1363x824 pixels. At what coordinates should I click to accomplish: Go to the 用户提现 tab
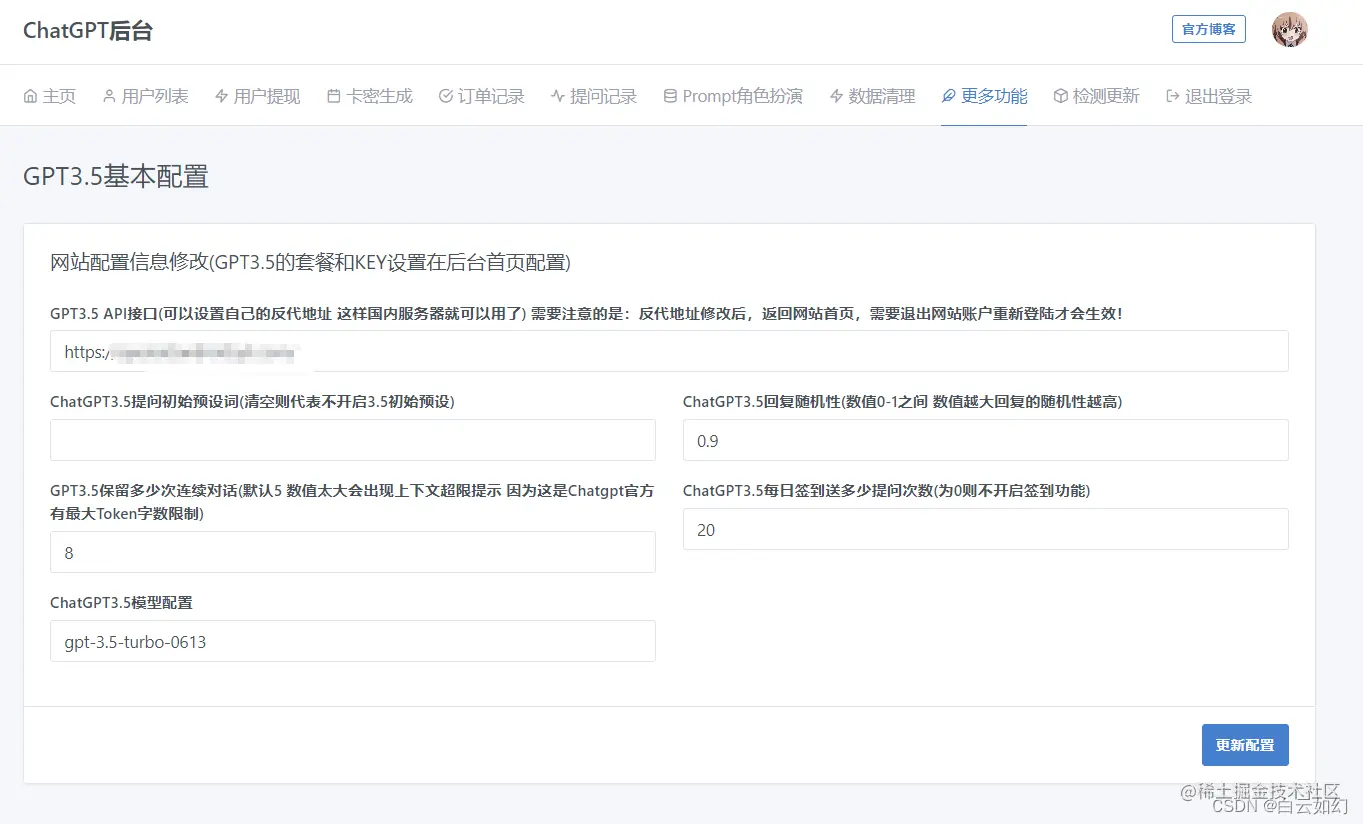point(257,96)
